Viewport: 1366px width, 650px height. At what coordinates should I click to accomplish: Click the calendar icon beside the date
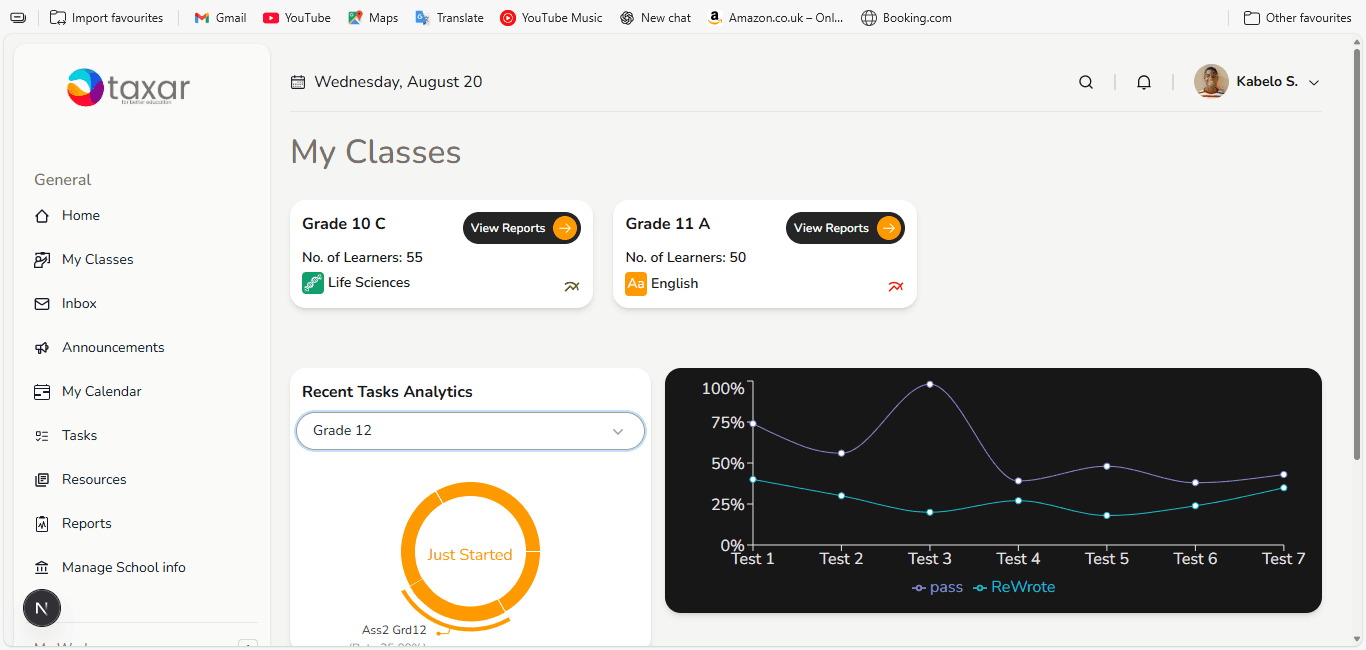click(298, 82)
